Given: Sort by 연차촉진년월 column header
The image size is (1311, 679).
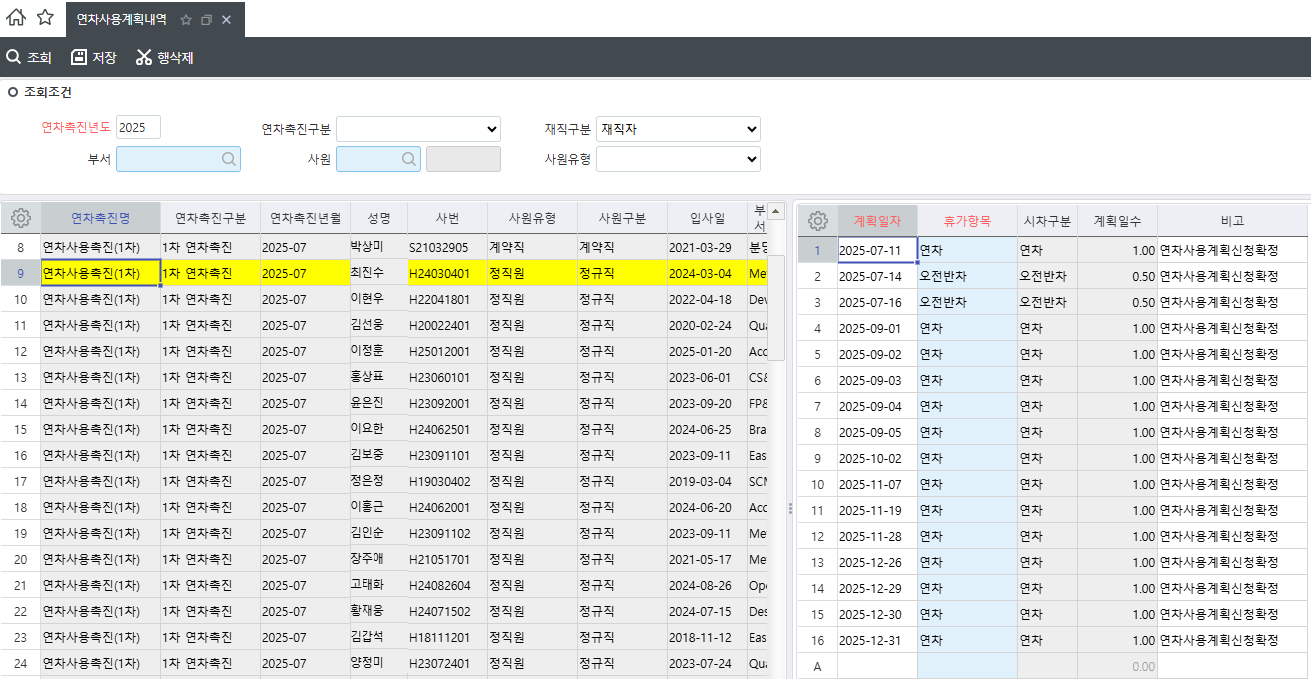Looking at the screenshot, I should point(305,218).
